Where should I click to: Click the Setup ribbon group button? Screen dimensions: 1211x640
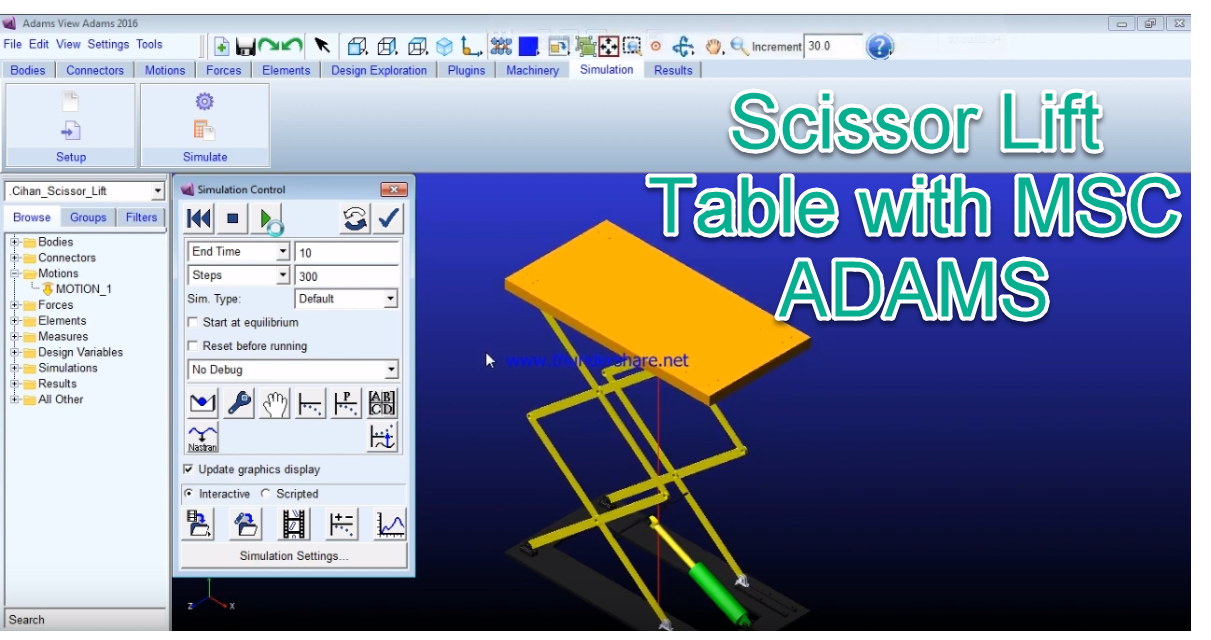pyautogui.click(x=70, y=157)
